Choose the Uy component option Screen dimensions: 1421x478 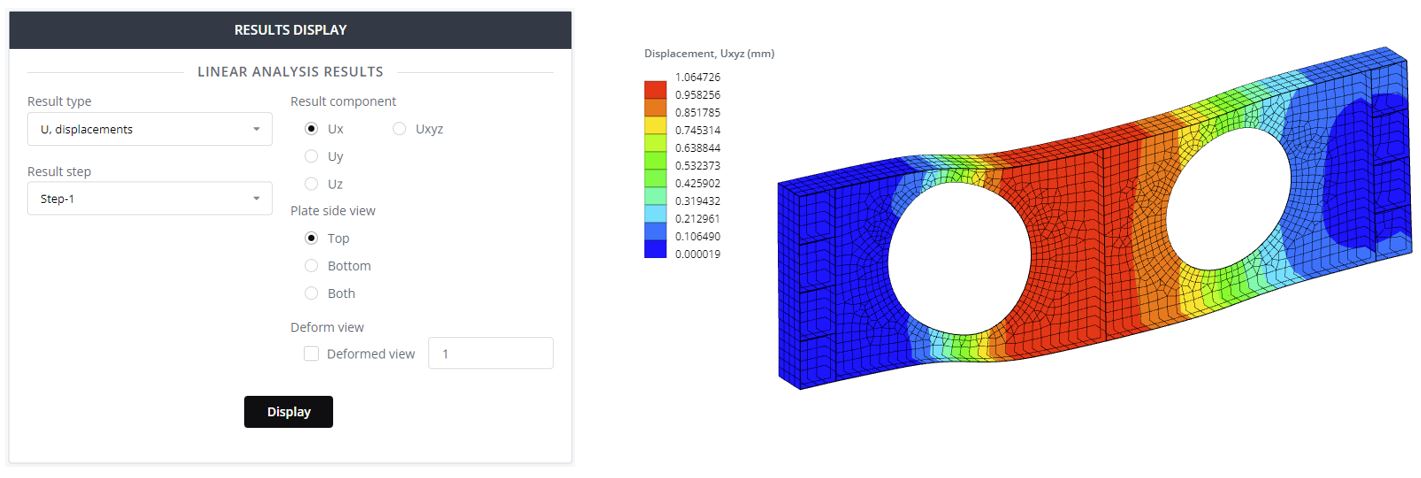pyautogui.click(x=311, y=156)
